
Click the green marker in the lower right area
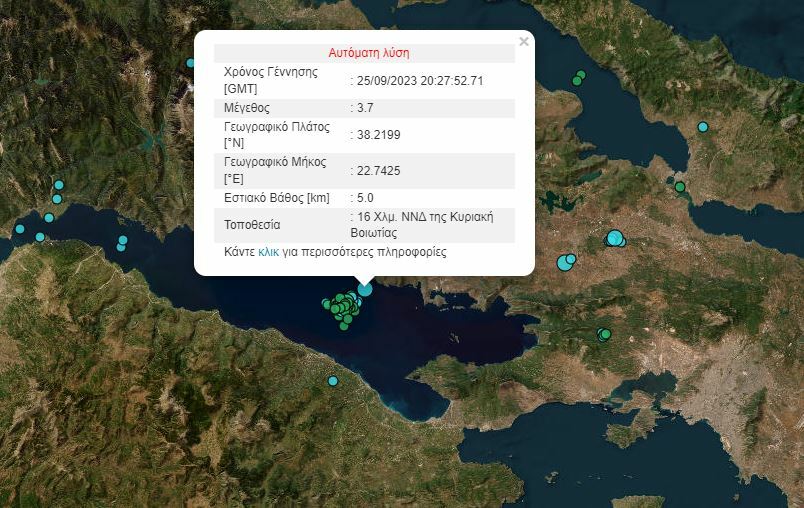604,334
